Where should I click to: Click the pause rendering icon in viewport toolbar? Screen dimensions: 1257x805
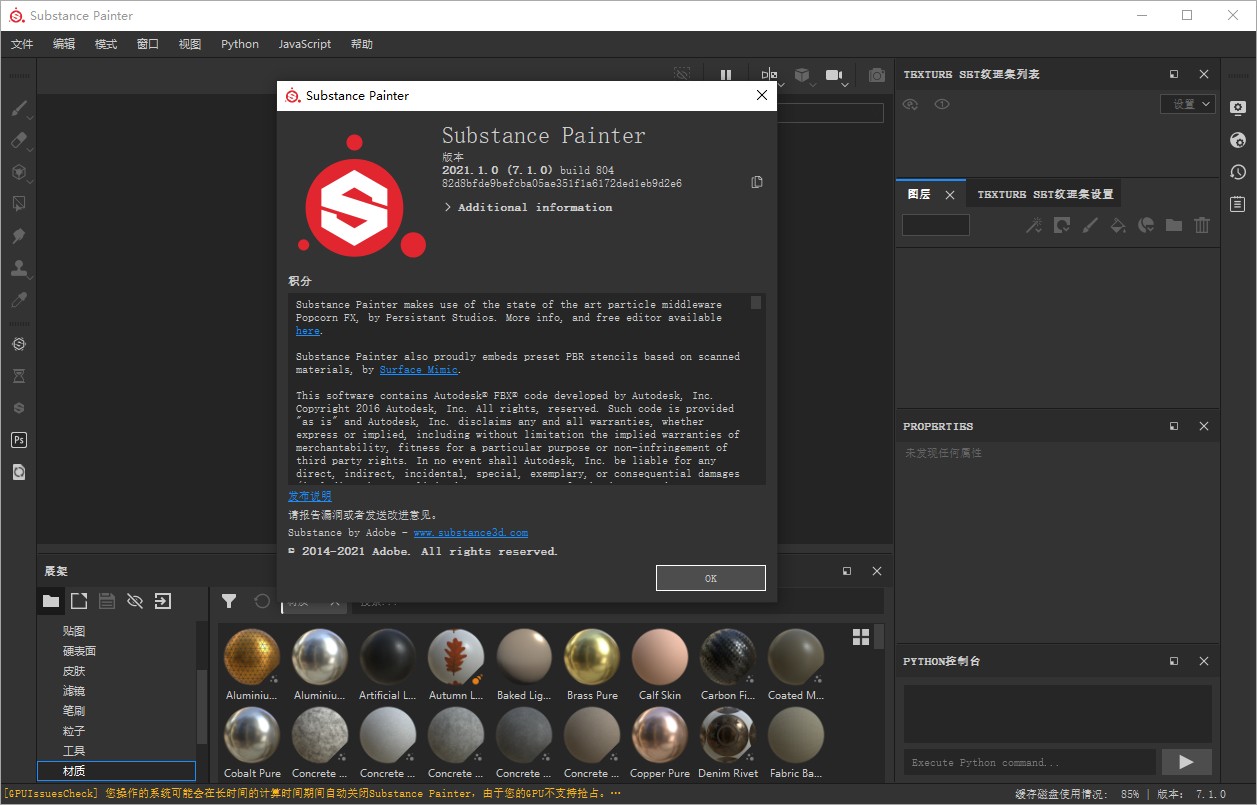726,75
